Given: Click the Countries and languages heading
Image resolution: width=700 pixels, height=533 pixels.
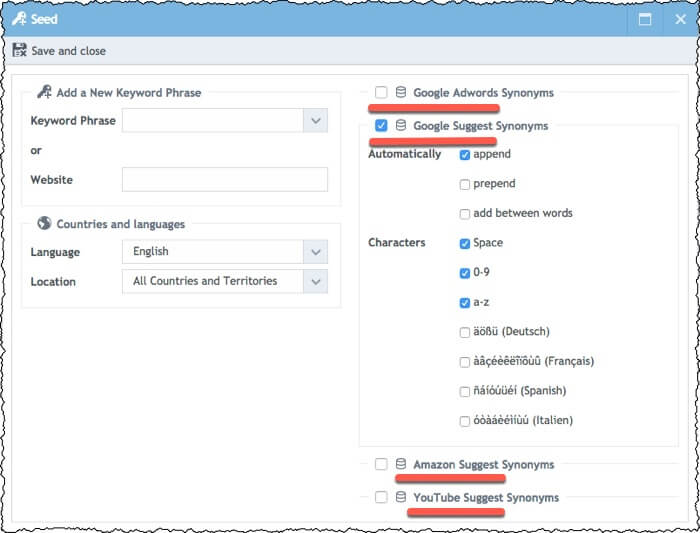Looking at the screenshot, I should 121,224.
